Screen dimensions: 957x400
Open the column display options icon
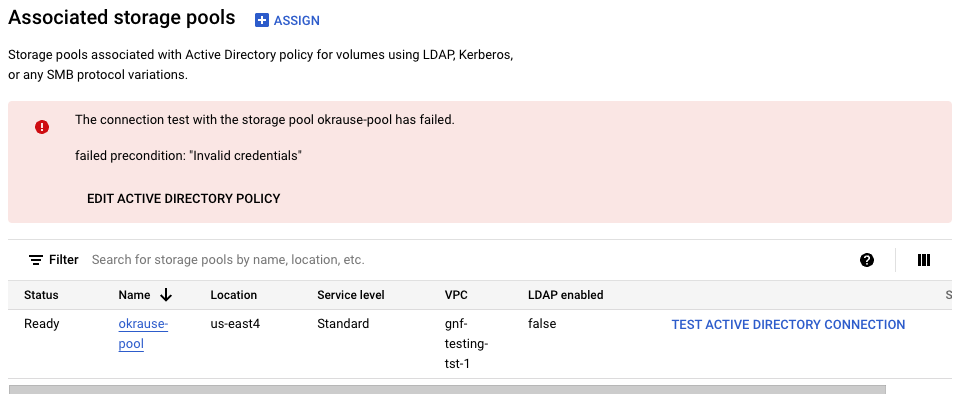924,260
